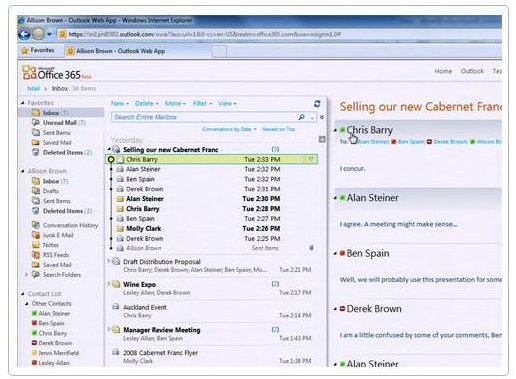Screen dimensions: 516x379
Task: Click attachment icon on Allison Brown sent item
Action: tap(311, 248)
